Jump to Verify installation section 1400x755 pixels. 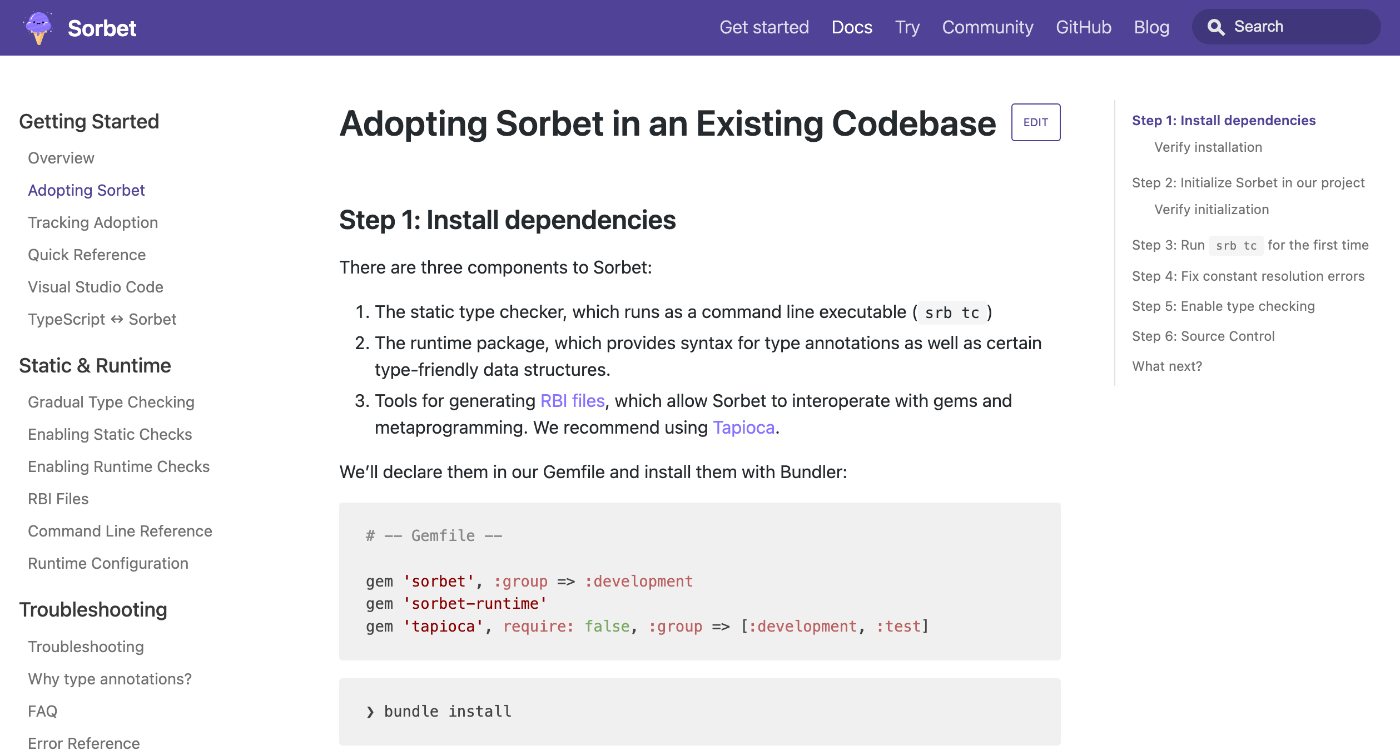(1208, 147)
